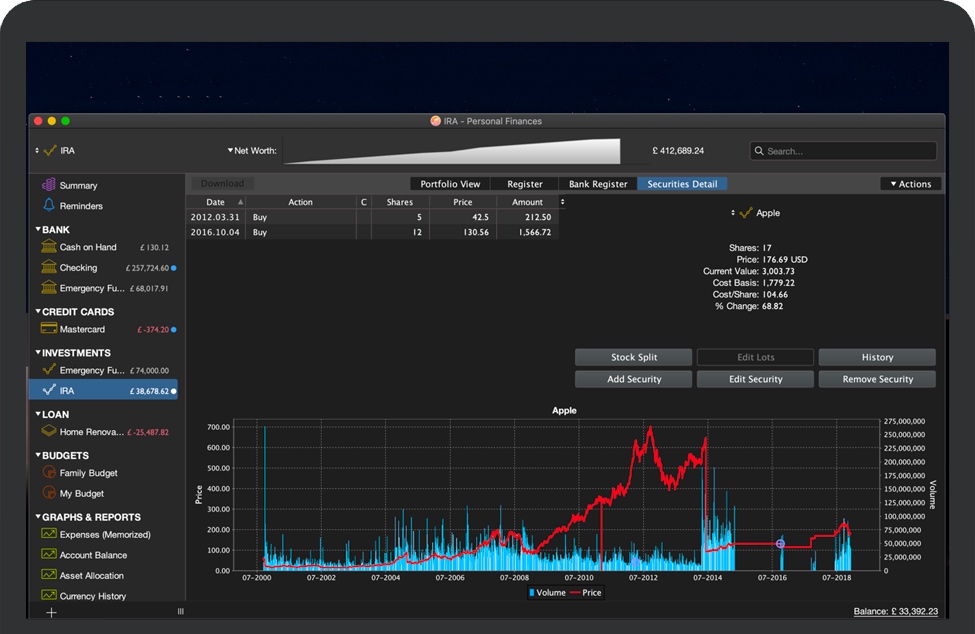Screen dimensions: 975x634
Task: Click the Search input field
Action: point(843,151)
